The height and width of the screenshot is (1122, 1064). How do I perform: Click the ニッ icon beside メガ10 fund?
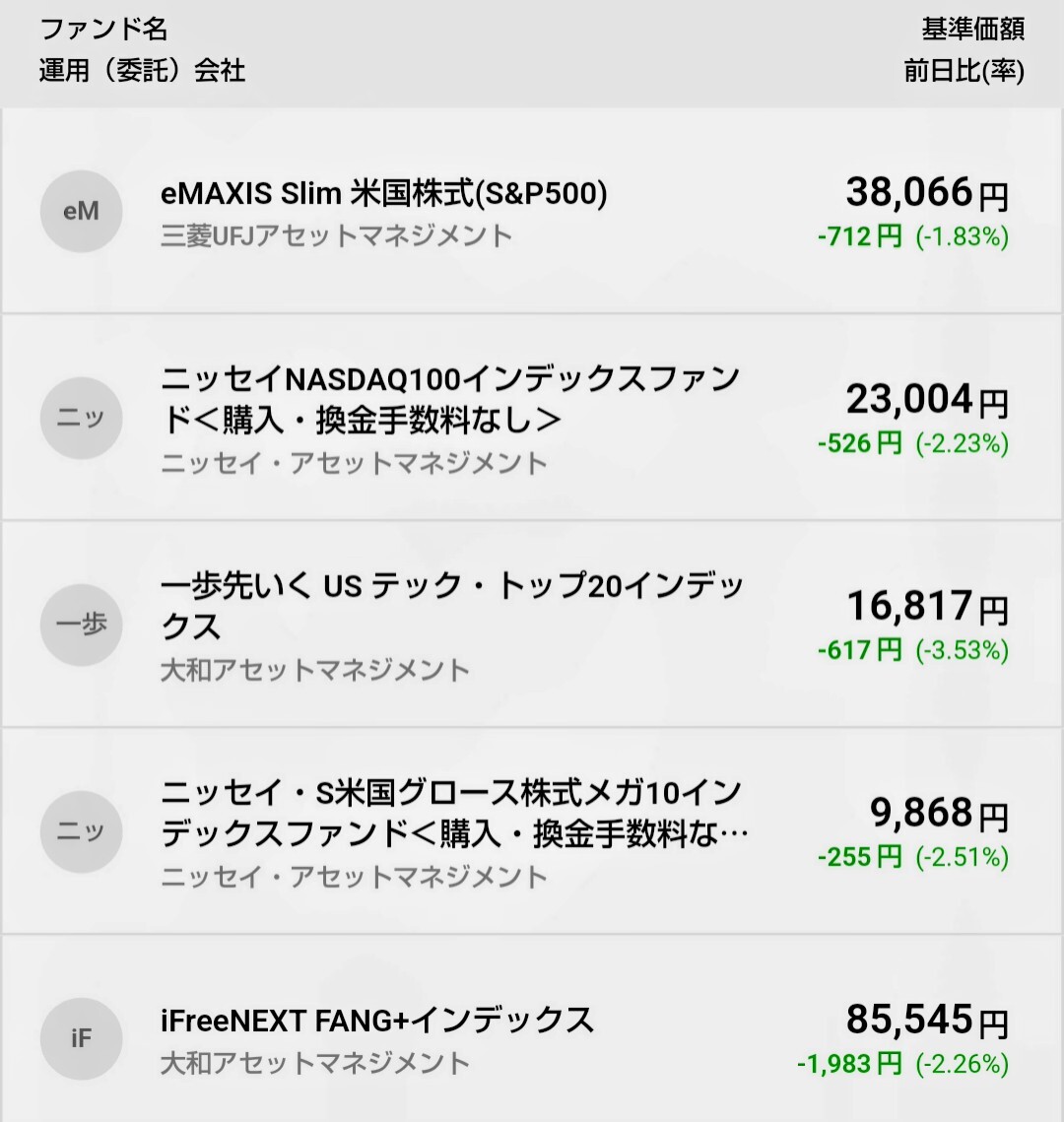81,831
